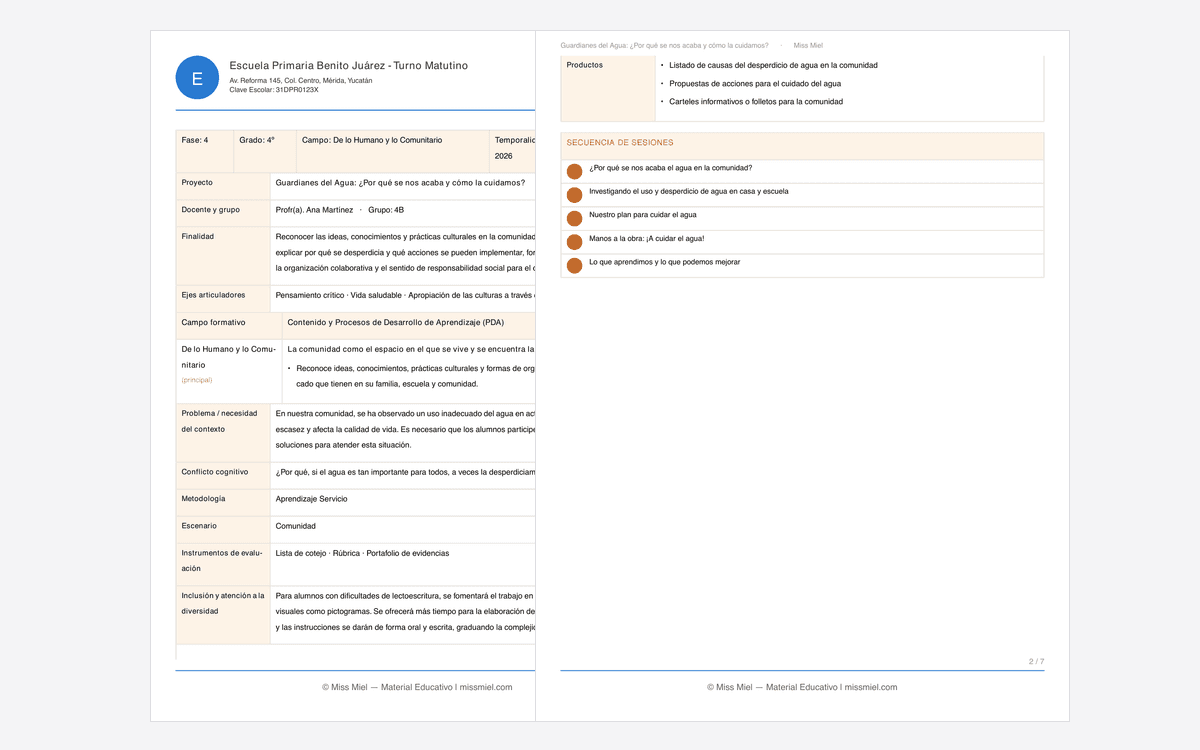This screenshot has height=750, width=1200.
Task: Click the '(principal)' tag under De lo Humano
Action: (197, 380)
